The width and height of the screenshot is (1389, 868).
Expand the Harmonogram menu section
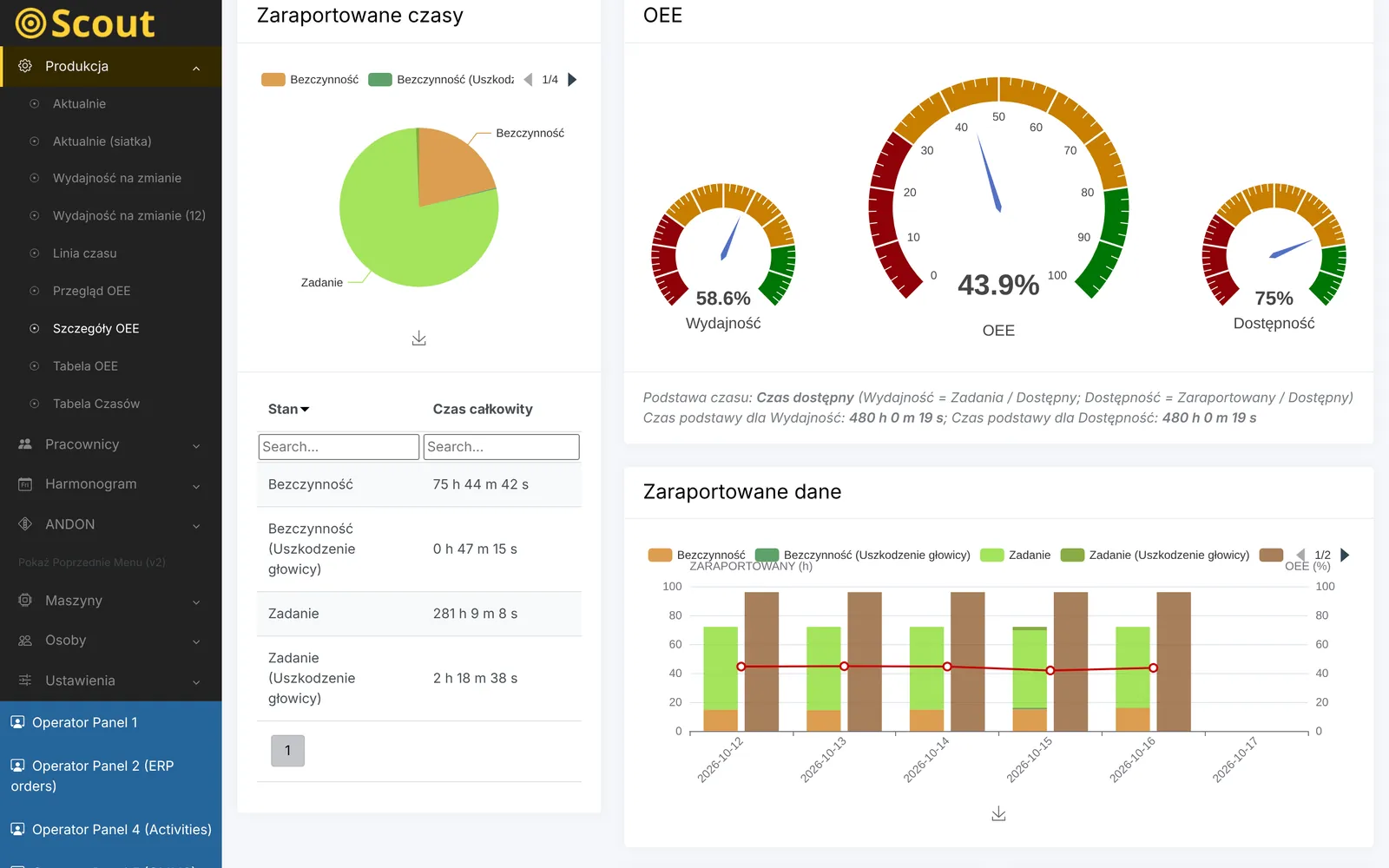[196, 486]
